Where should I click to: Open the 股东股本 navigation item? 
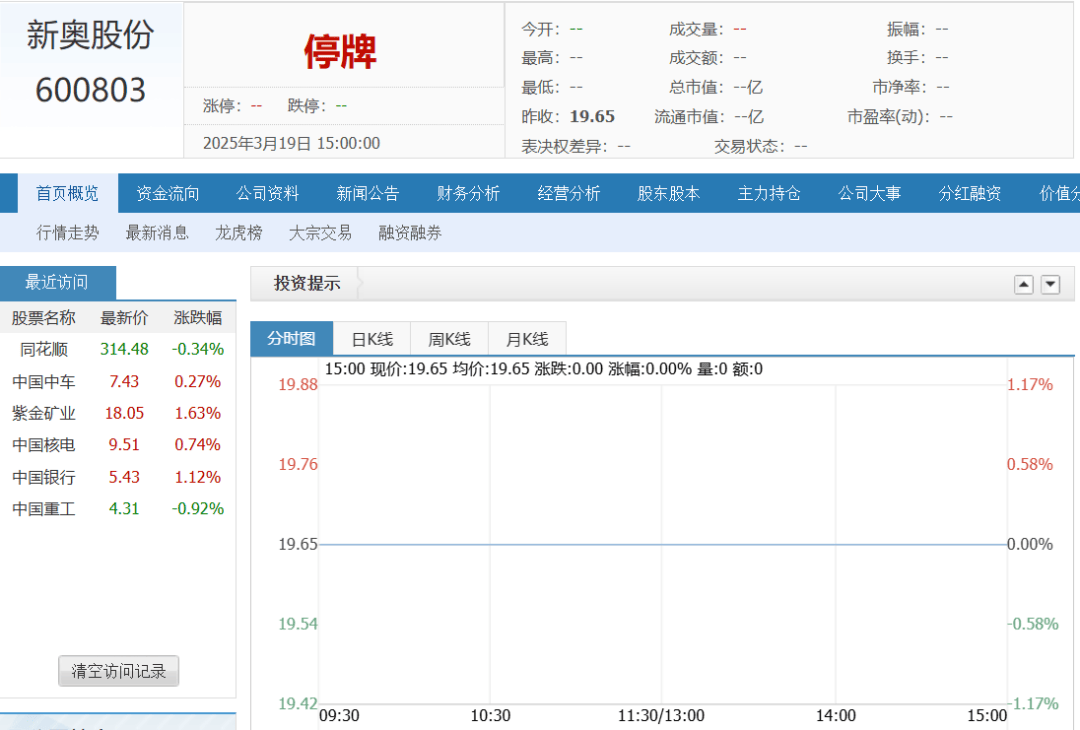[x=668, y=194]
